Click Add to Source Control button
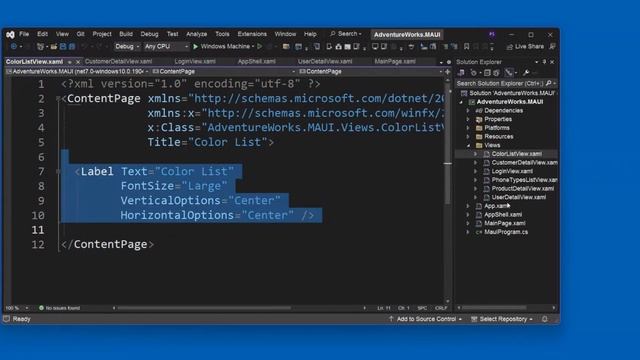640x360 pixels. (425, 319)
